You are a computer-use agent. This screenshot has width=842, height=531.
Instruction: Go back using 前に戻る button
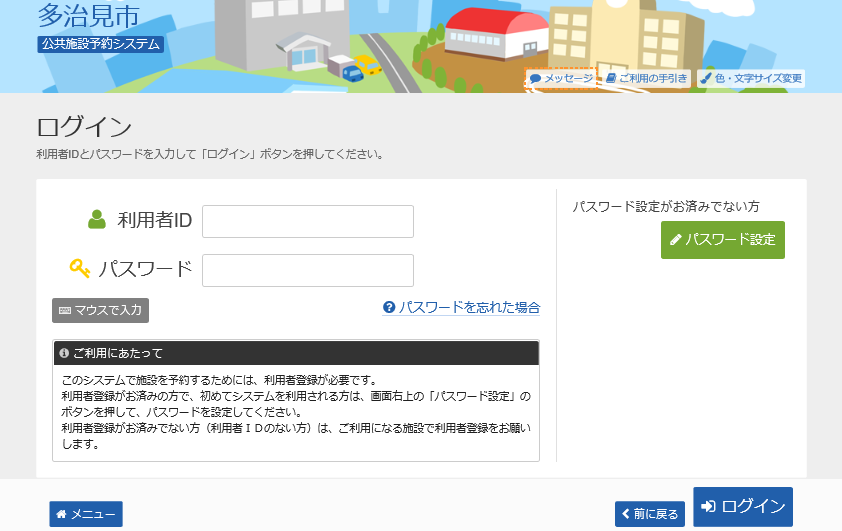(x=650, y=514)
